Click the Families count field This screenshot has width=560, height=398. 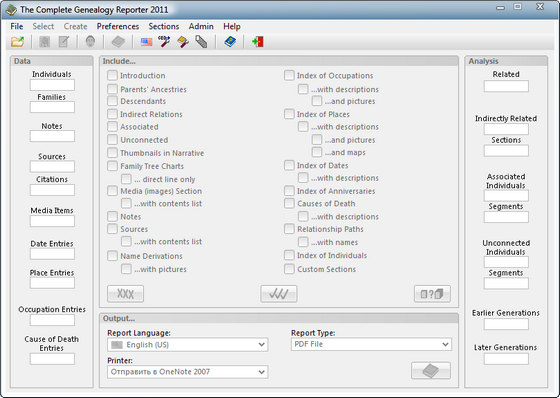click(x=52, y=107)
